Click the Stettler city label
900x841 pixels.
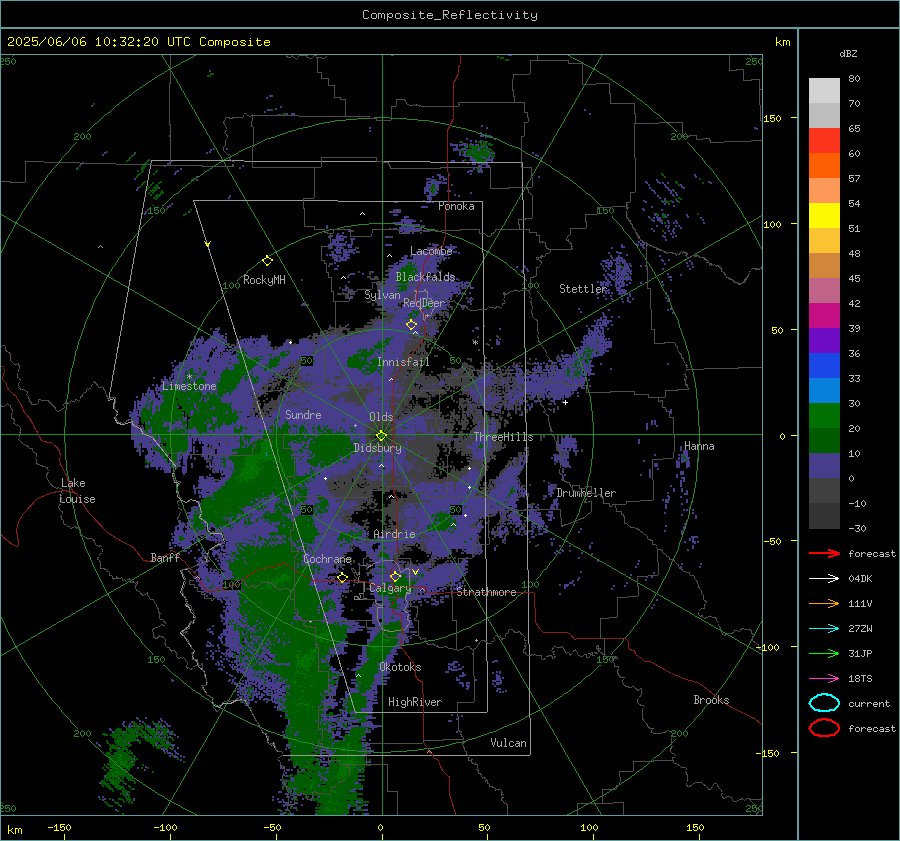[583, 289]
